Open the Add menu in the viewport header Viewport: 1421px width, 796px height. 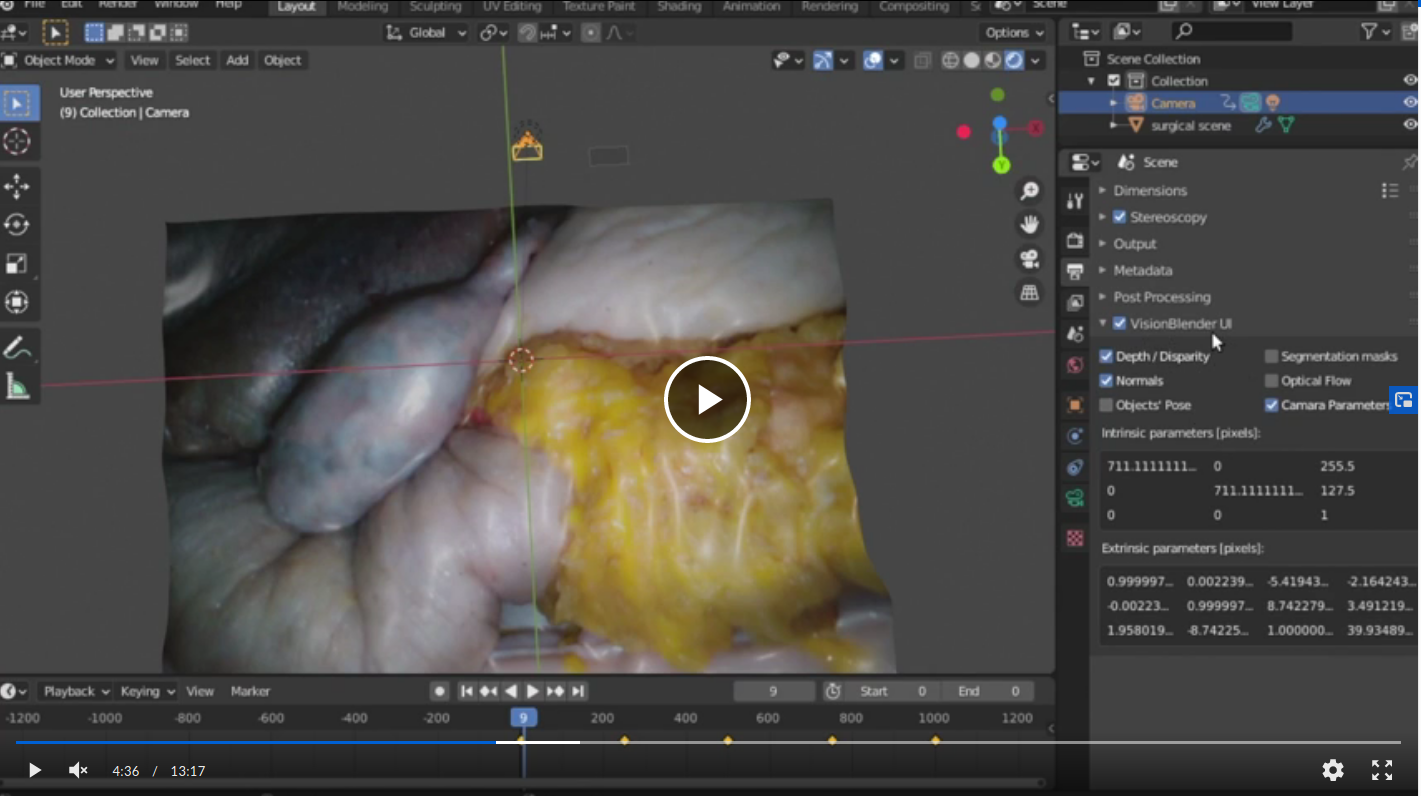click(x=237, y=60)
